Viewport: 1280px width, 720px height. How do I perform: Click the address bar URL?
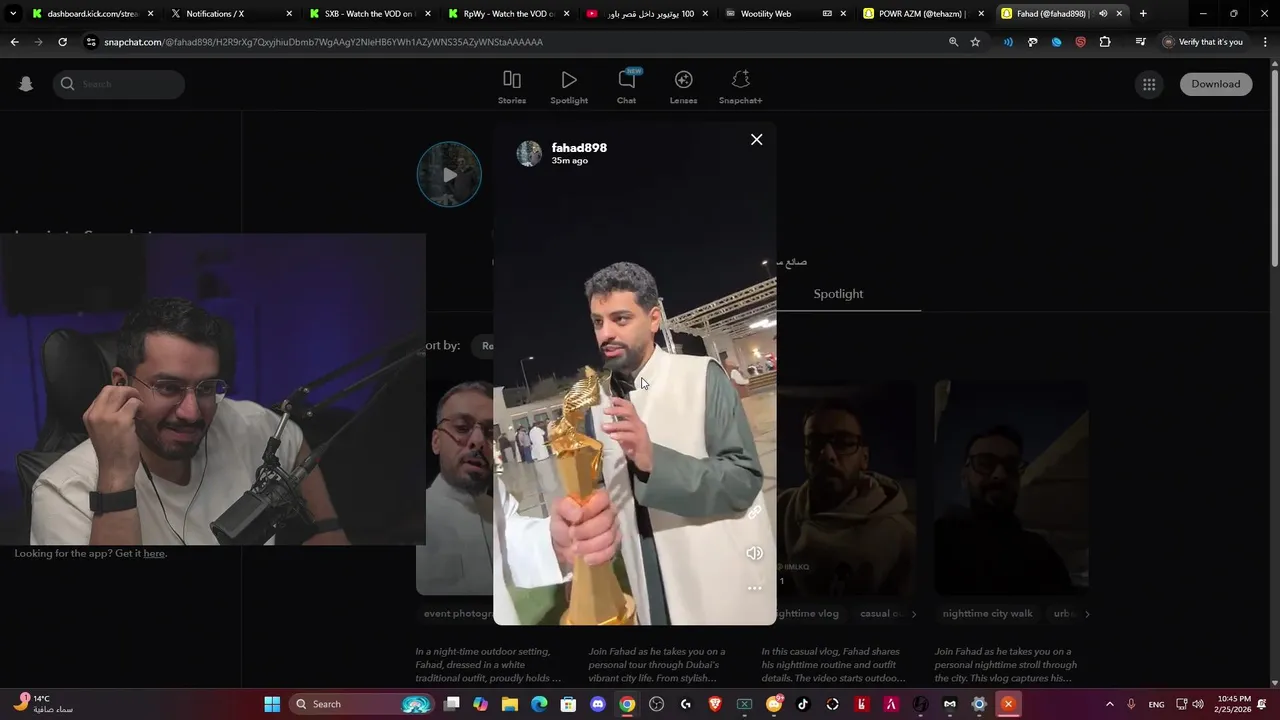point(323,42)
